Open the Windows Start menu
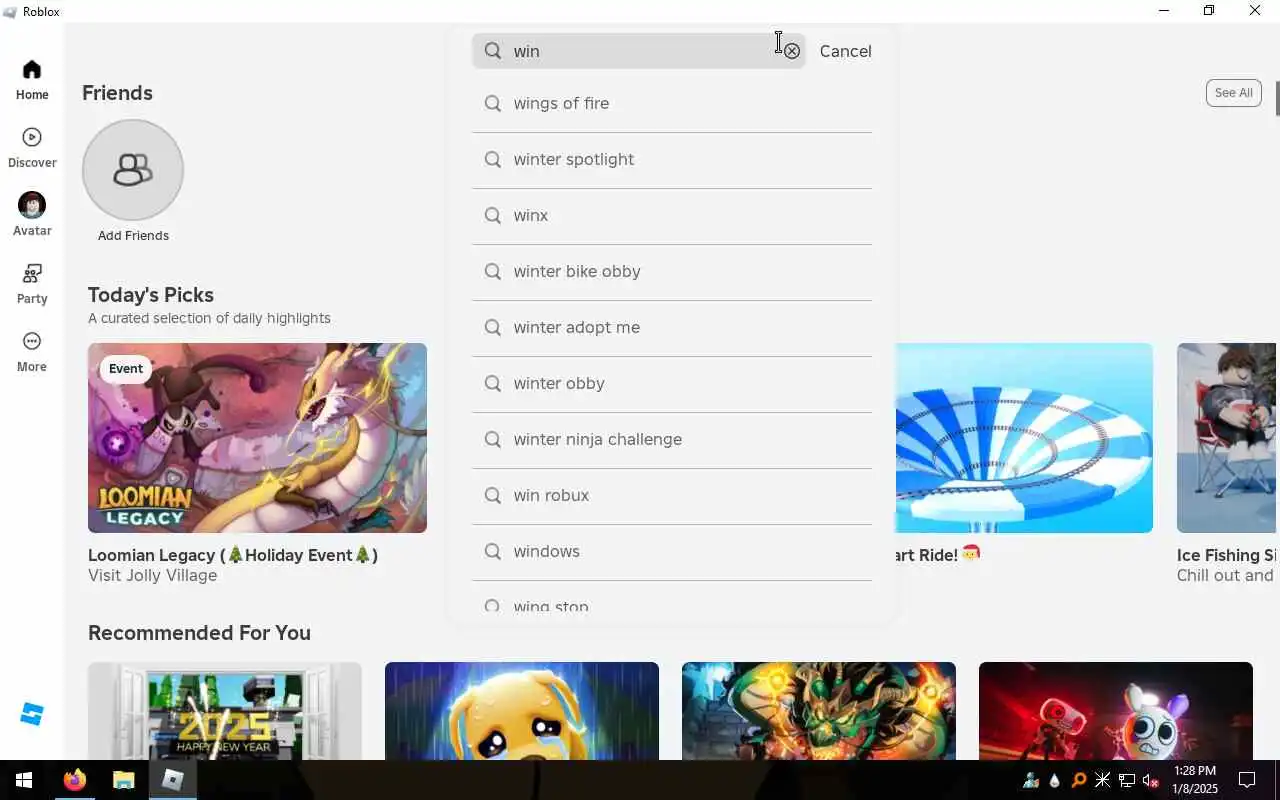1280x800 pixels. pos(24,780)
